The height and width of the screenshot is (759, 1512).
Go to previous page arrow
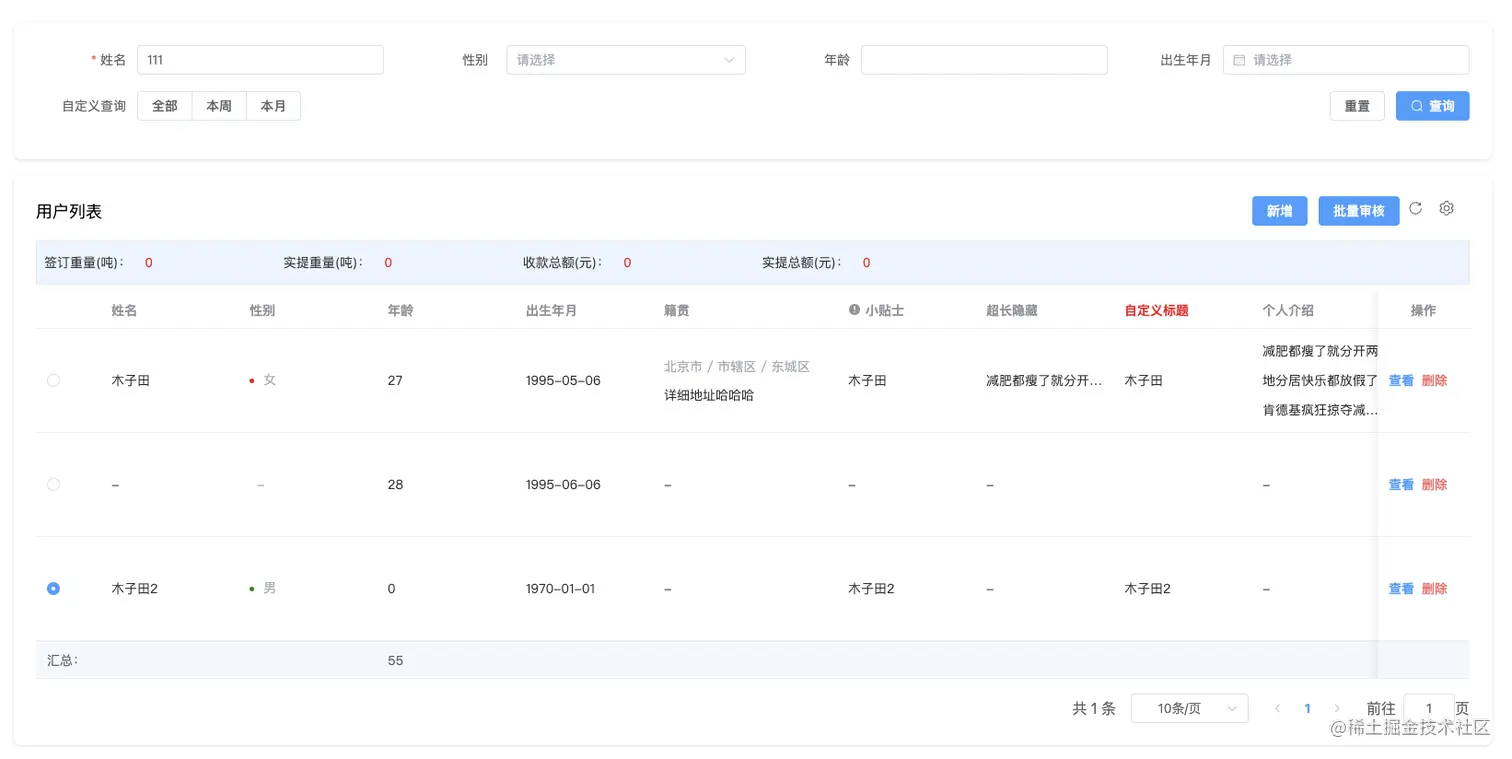pyautogui.click(x=1277, y=708)
